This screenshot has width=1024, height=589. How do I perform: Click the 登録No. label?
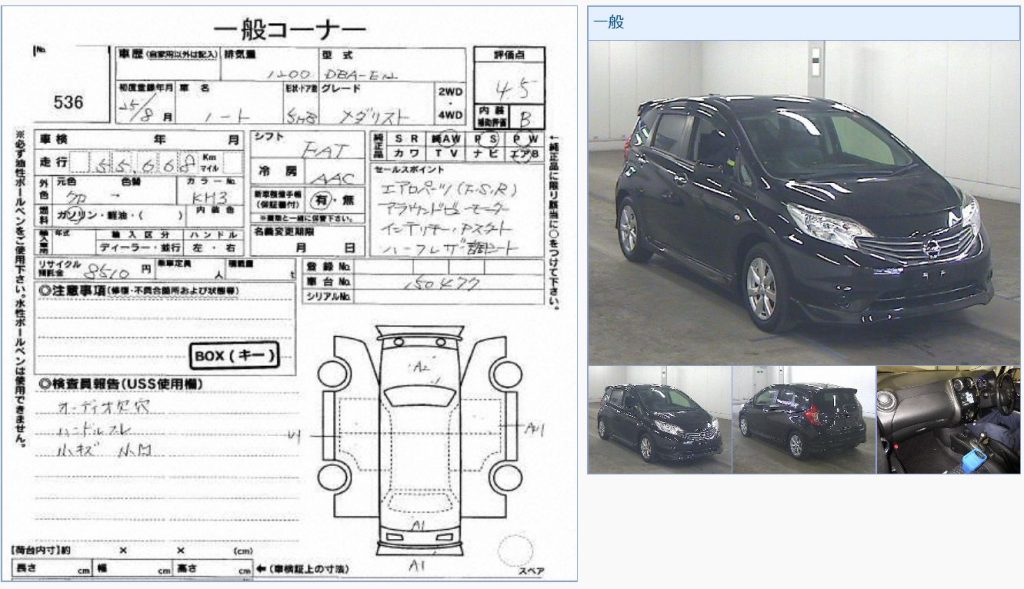click(327, 266)
